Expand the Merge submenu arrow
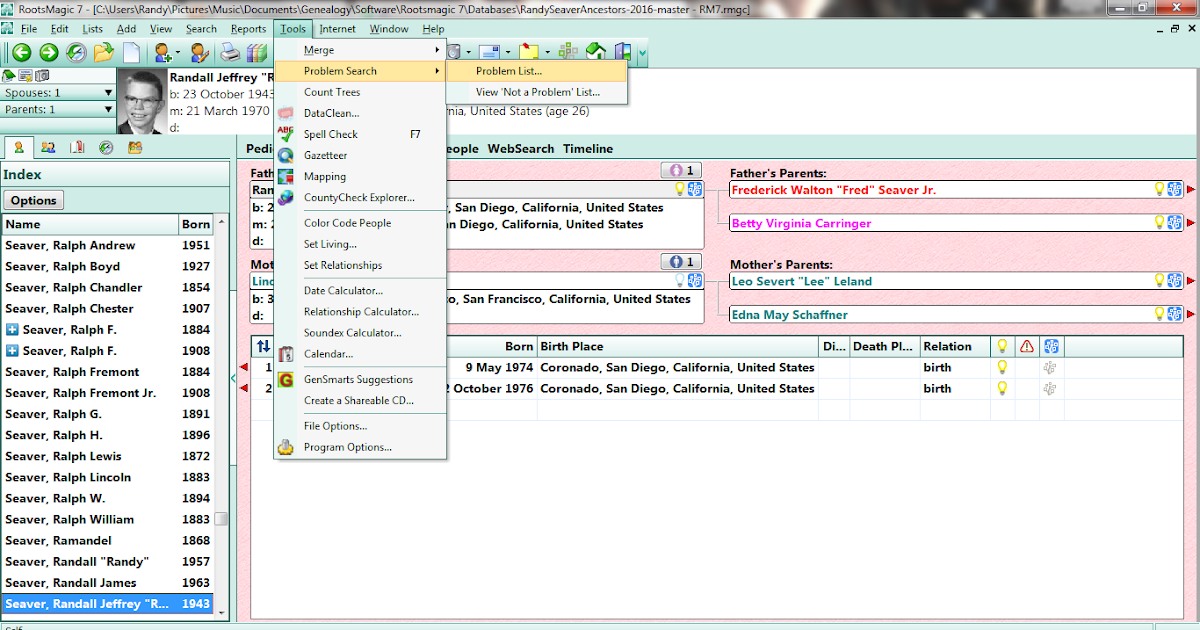Image resolution: width=1200 pixels, height=630 pixels. [437, 49]
